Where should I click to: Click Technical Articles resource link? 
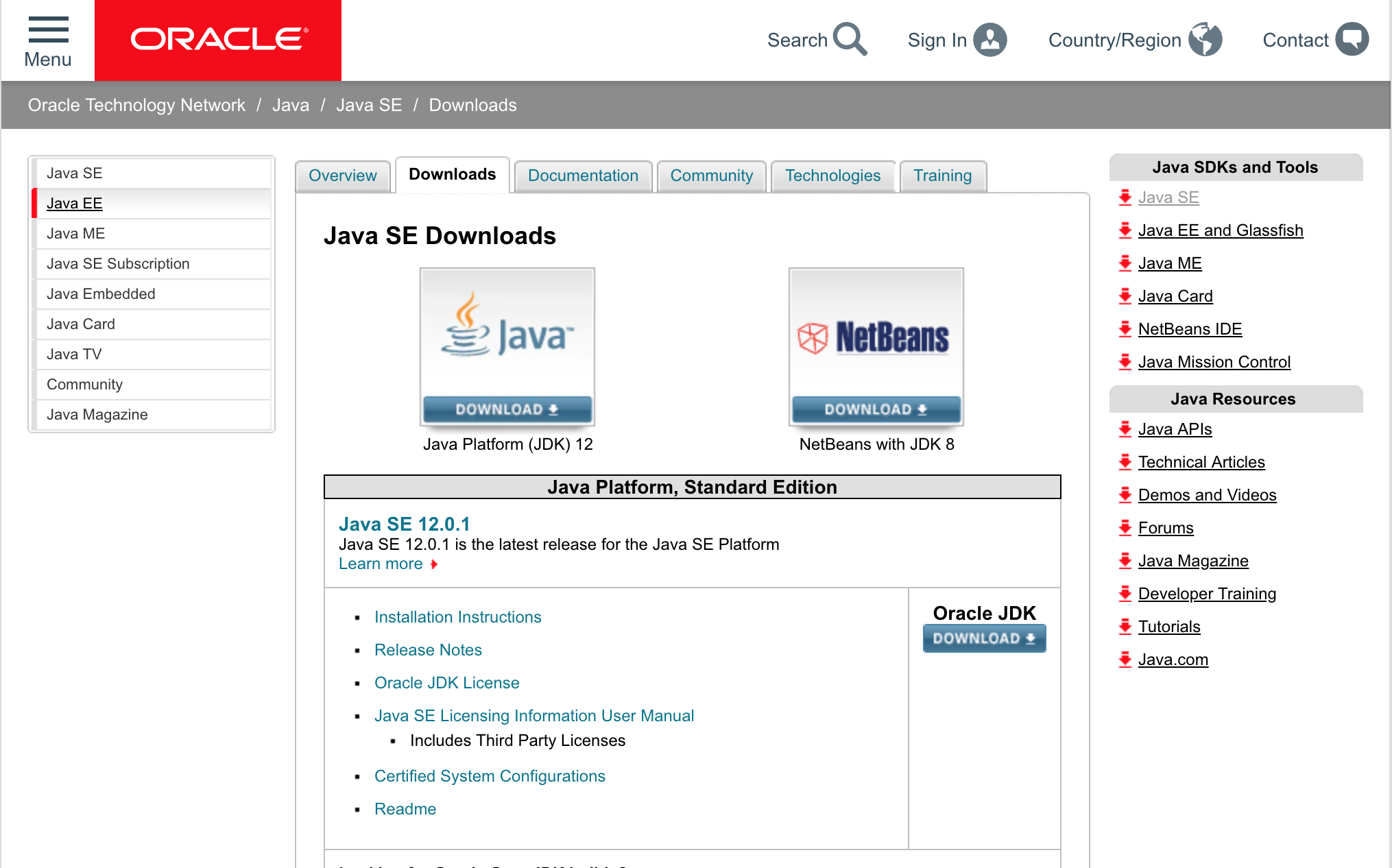coord(1201,462)
